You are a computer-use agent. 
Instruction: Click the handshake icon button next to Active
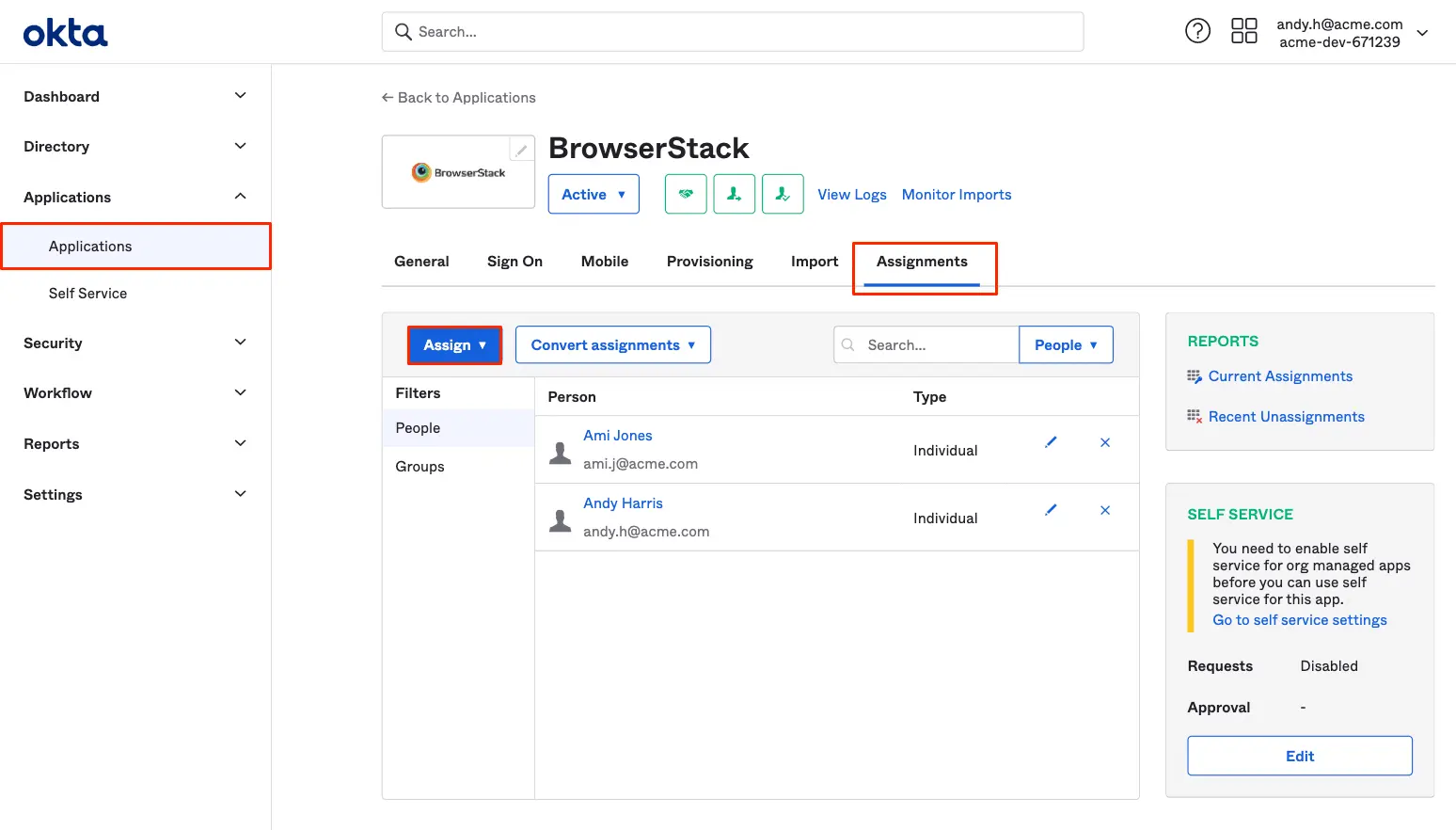[x=686, y=194]
